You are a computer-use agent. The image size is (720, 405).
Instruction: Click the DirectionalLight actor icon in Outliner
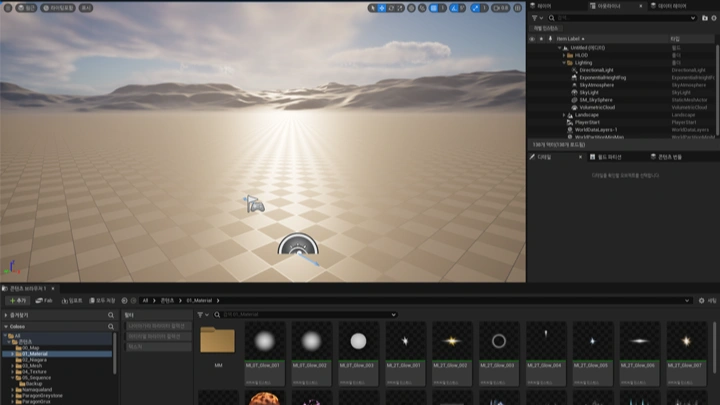click(573, 70)
